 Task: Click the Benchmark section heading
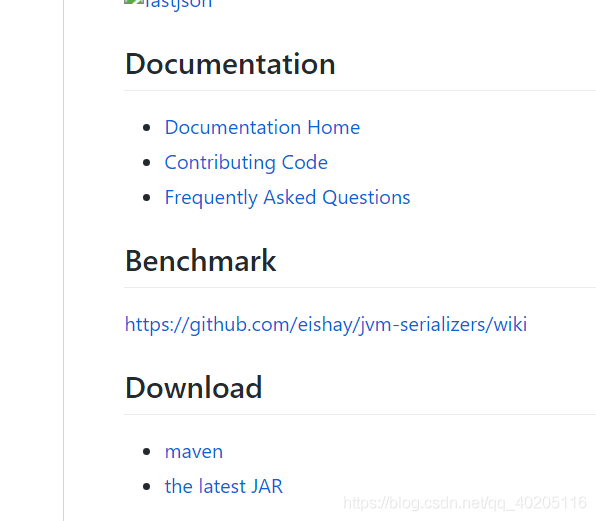[201, 261]
